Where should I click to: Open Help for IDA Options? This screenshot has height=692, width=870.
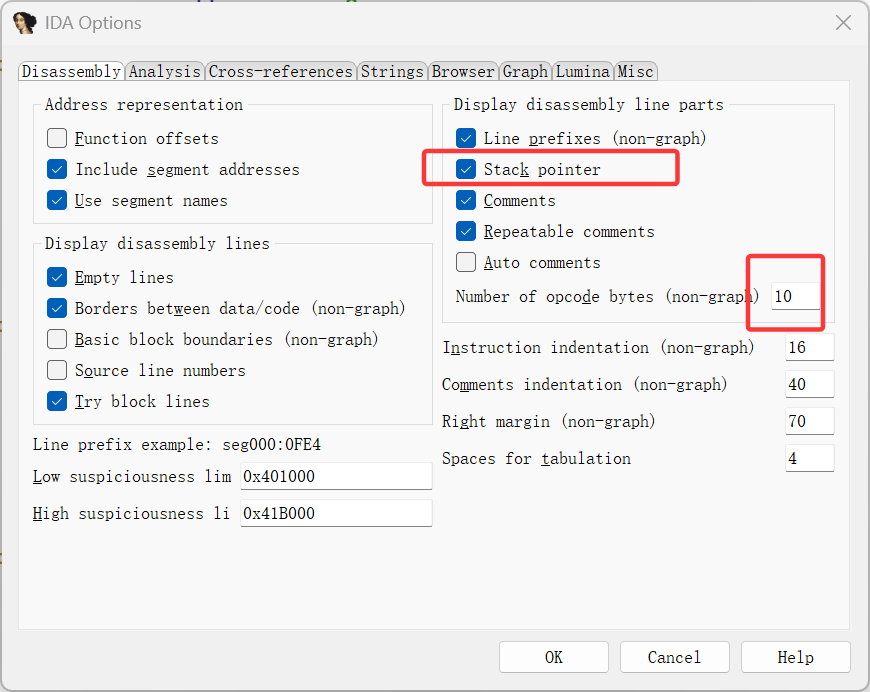[x=796, y=658]
